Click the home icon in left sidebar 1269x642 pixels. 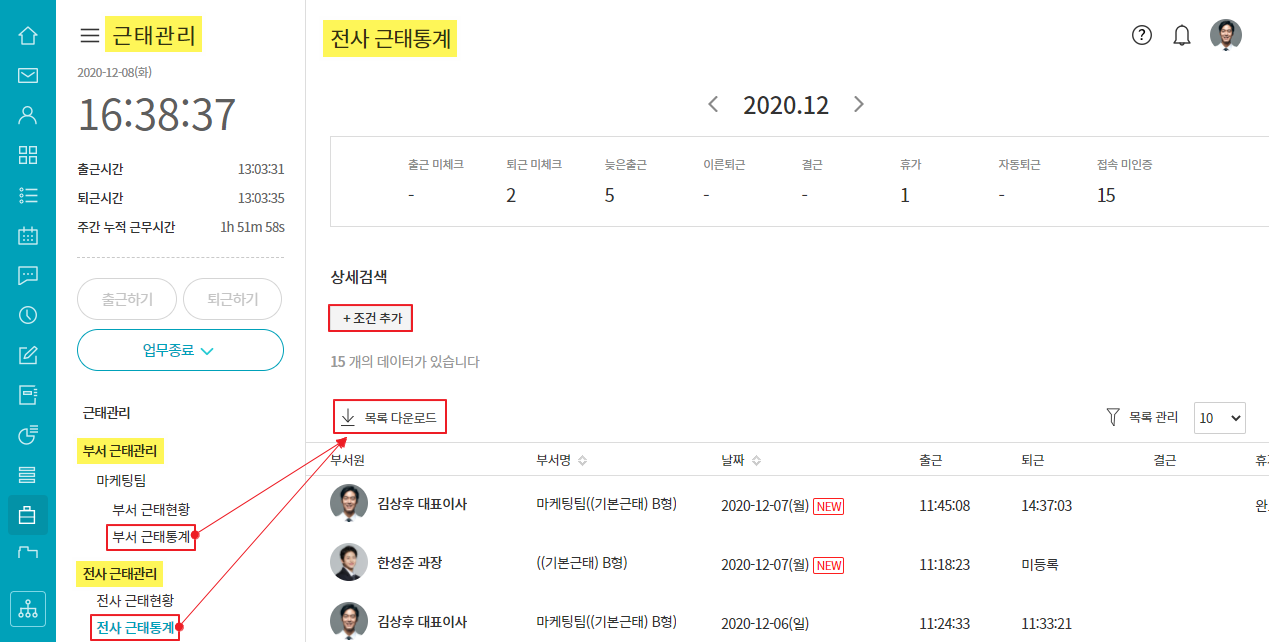pyautogui.click(x=28, y=36)
